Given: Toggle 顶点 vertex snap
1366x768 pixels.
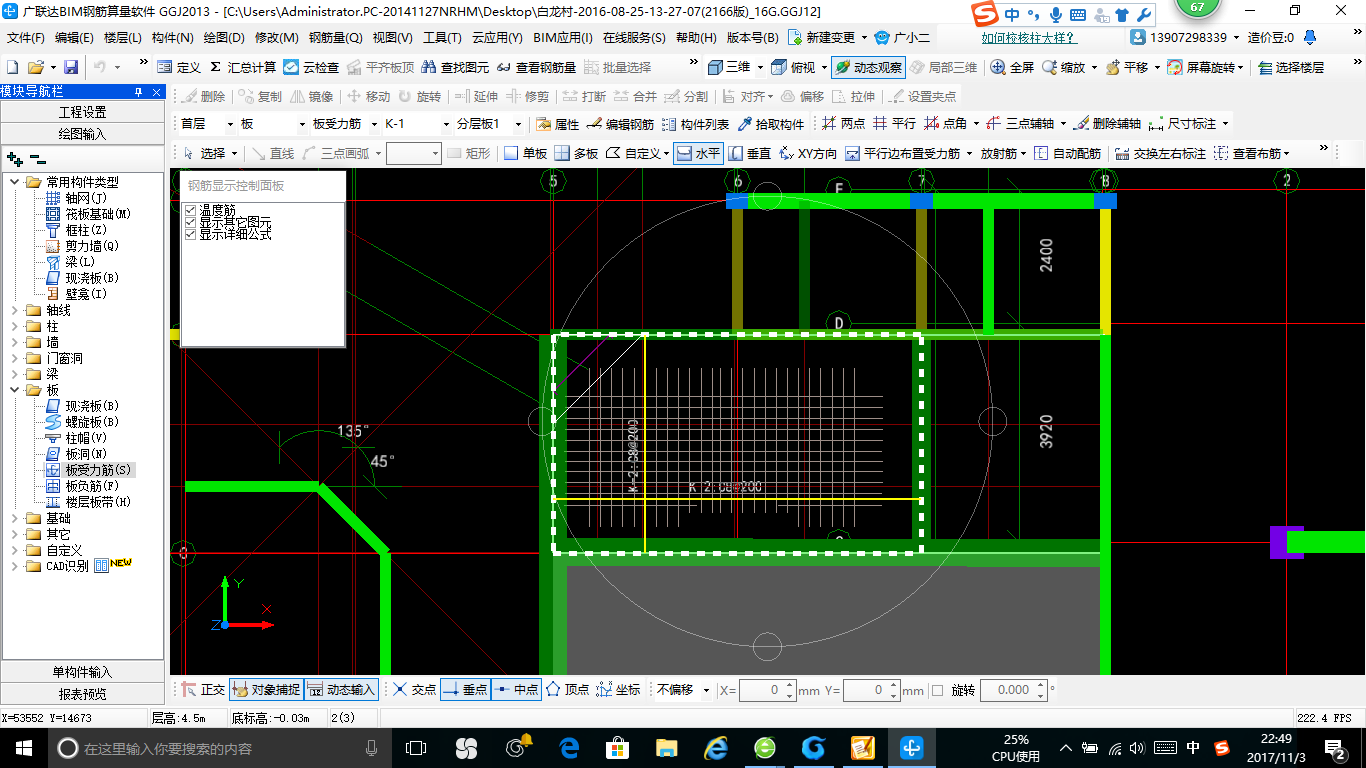Looking at the screenshot, I should pyautogui.click(x=567, y=690).
